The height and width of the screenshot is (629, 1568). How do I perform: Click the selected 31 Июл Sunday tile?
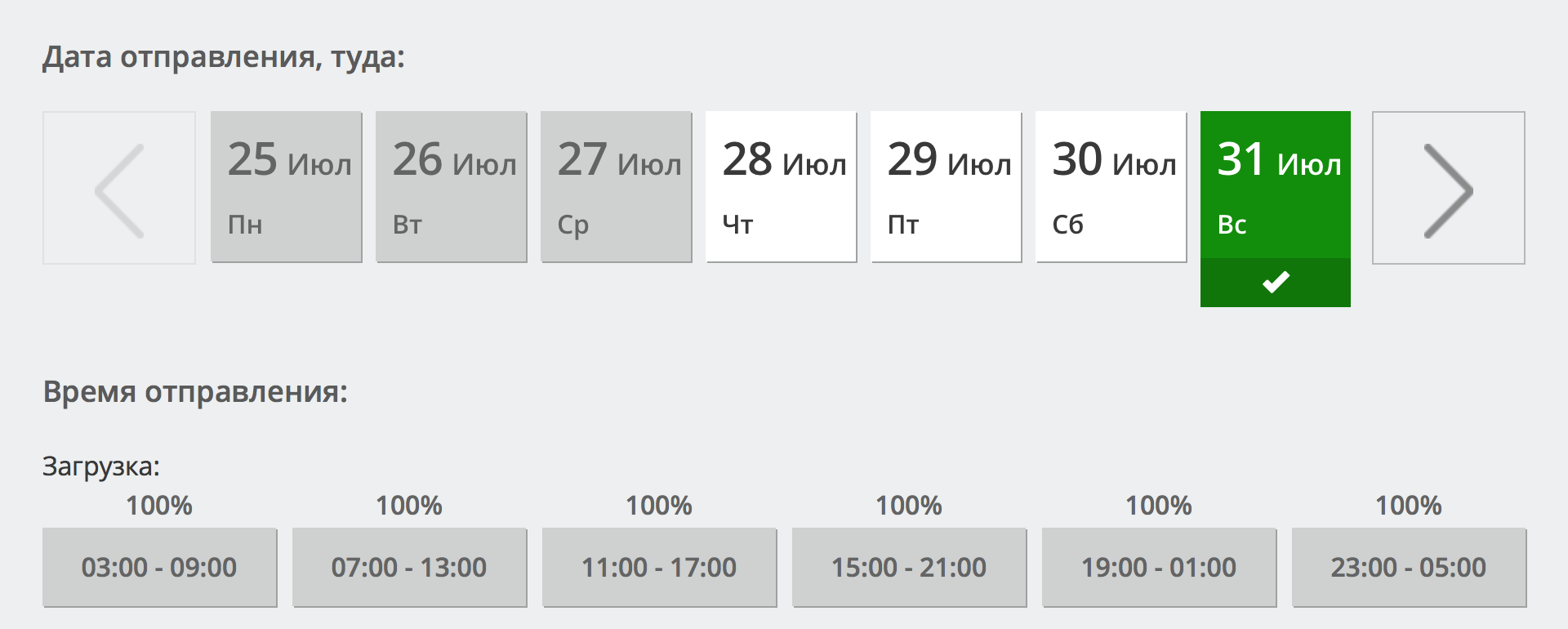coord(1275,185)
